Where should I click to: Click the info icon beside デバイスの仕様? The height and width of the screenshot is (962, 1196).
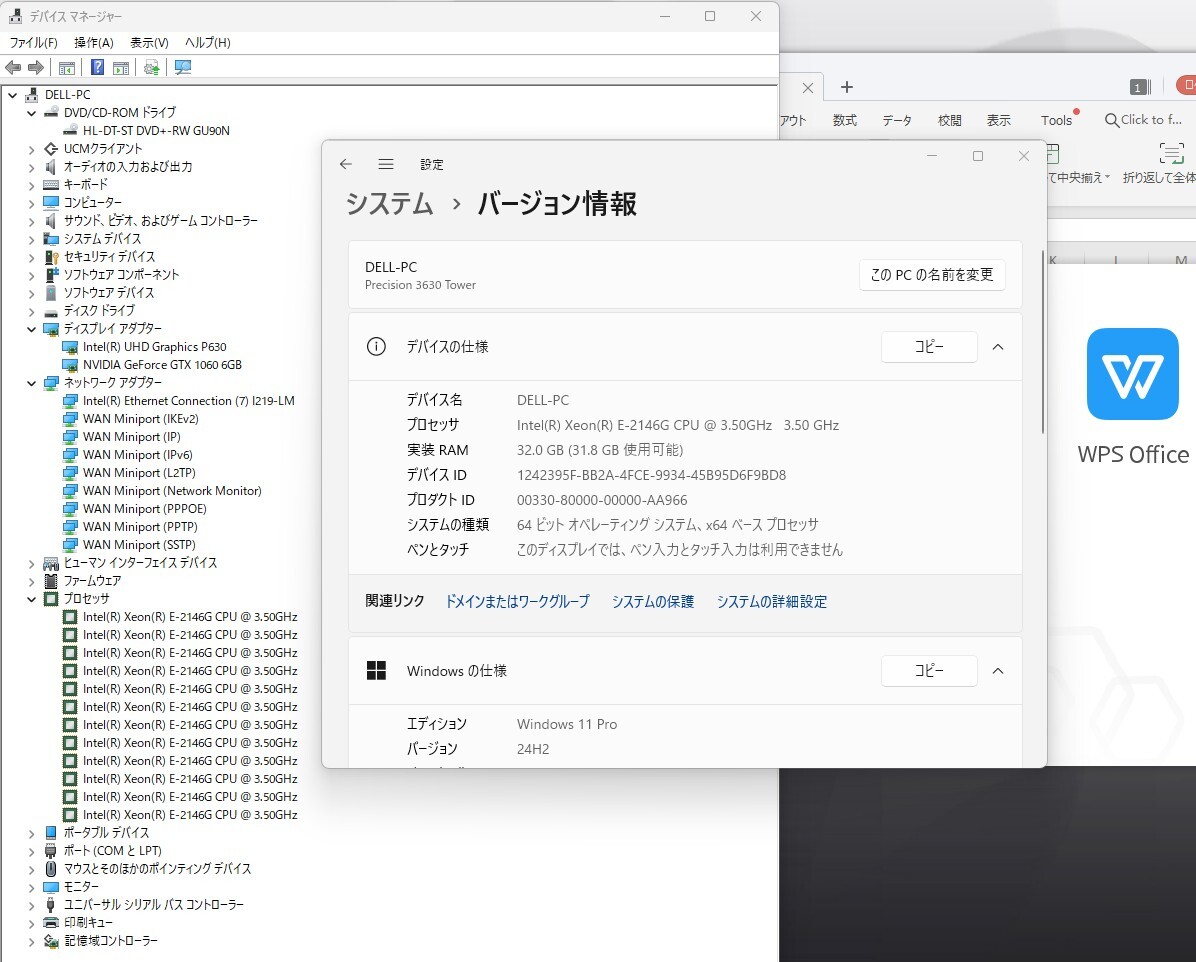coord(376,346)
